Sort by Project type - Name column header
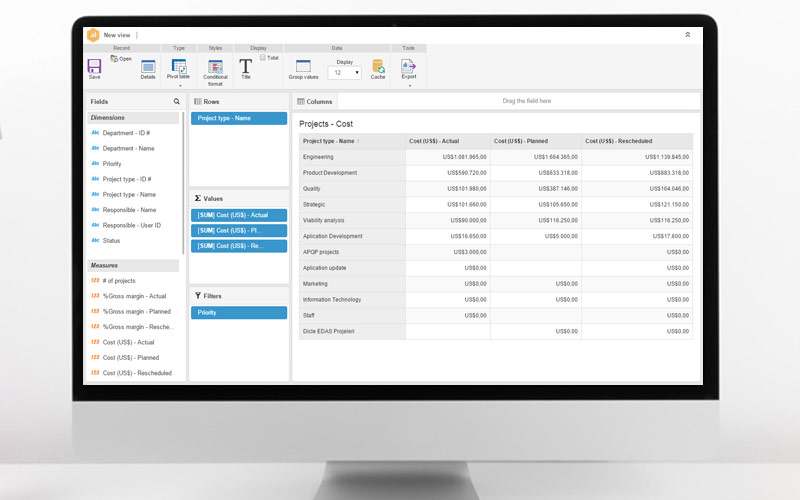This screenshot has width=800, height=500. pyautogui.click(x=331, y=141)
